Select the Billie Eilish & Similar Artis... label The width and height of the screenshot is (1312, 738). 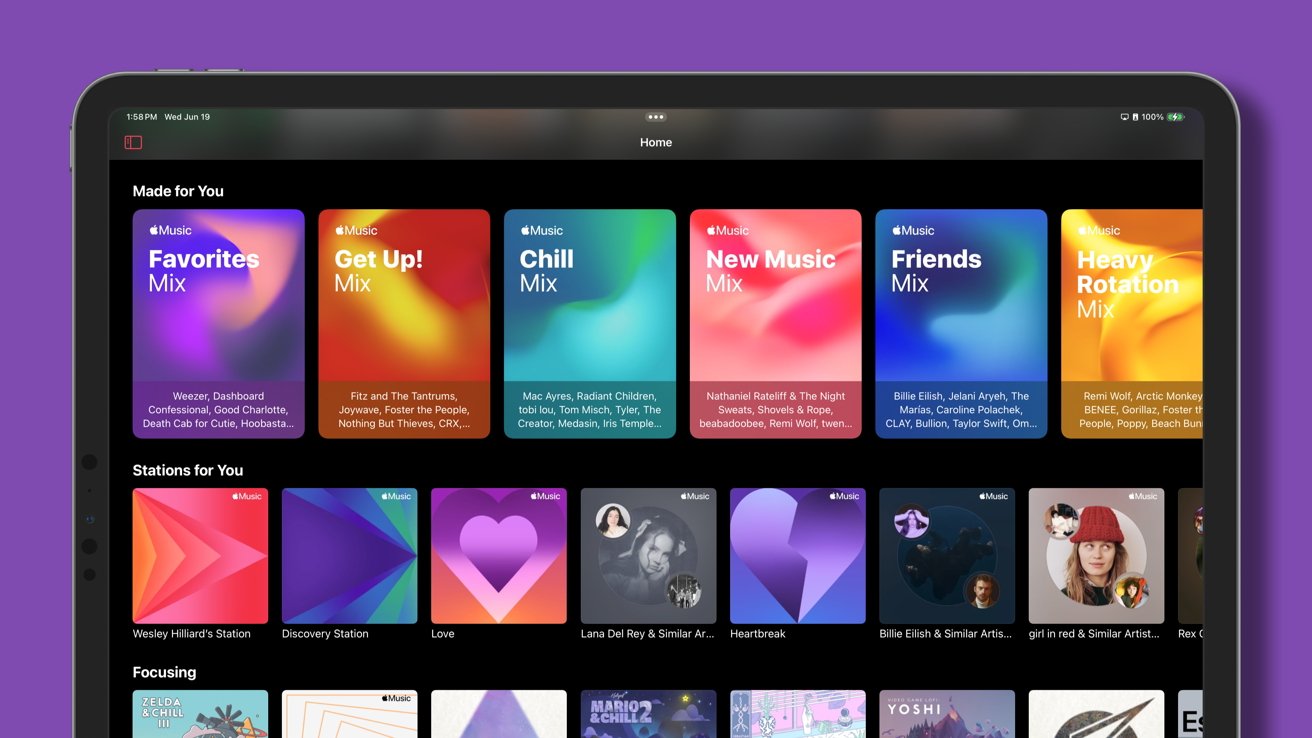(946, 634)
